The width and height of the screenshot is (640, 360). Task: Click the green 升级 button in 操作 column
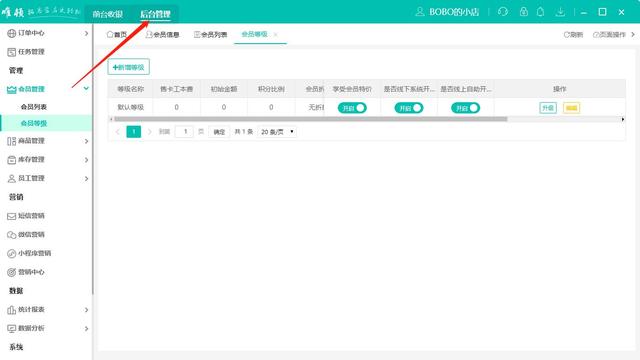[548, 108]
